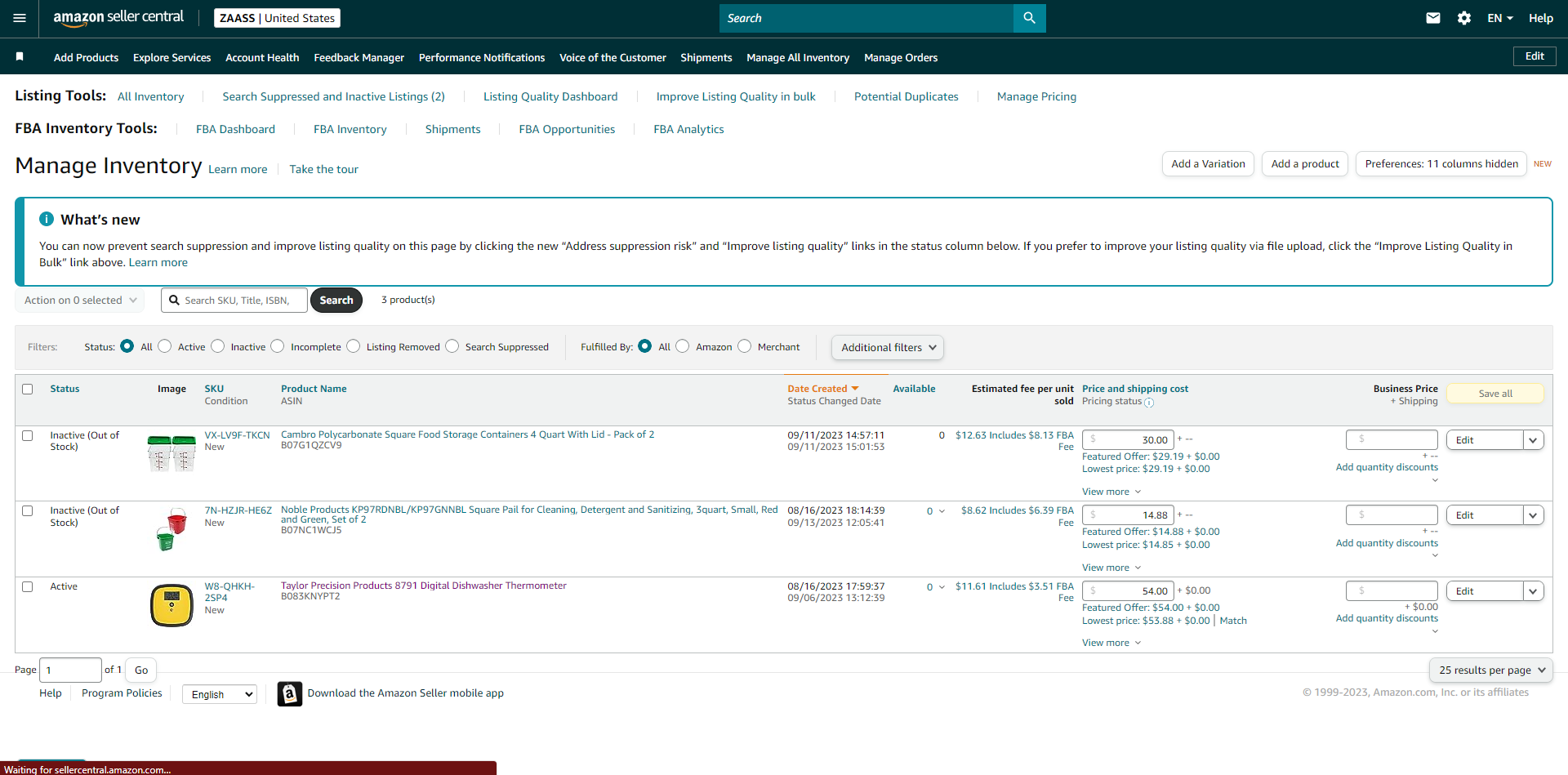Open Performance Notifications

click(482, 57)
